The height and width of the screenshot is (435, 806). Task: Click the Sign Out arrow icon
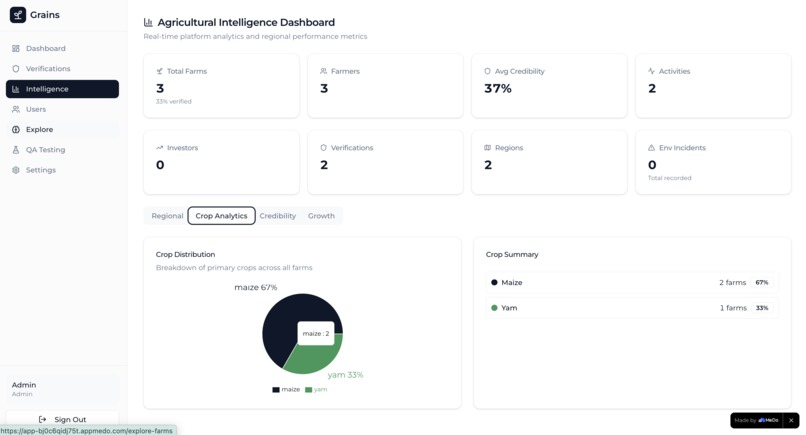pos(43,420)
